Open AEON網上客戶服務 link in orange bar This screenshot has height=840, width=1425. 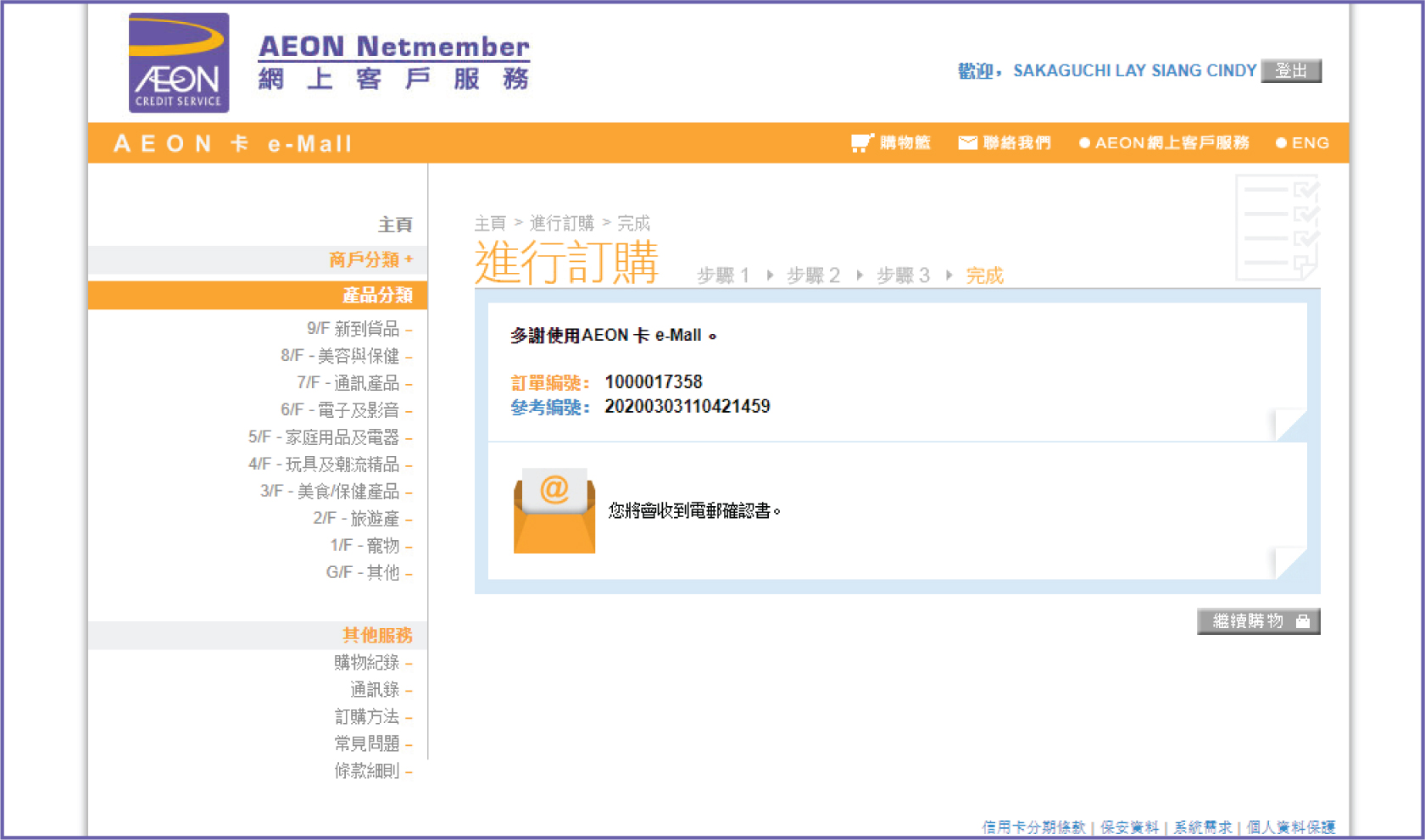1164,142
